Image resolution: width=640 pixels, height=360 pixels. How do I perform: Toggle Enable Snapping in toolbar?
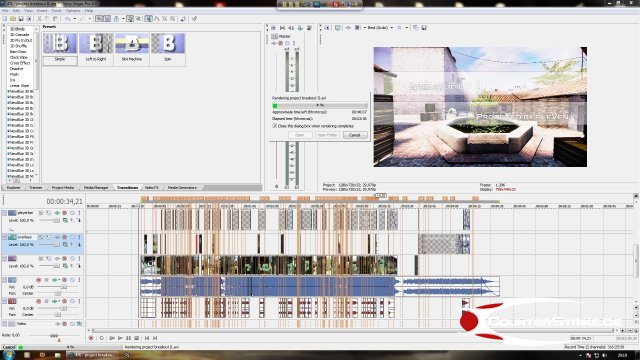[99, 19]
